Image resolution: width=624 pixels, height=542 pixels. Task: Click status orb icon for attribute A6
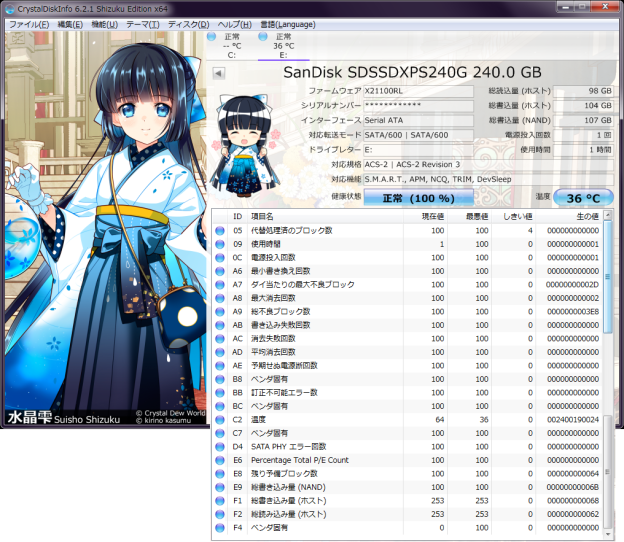click(x=220, y=271)
